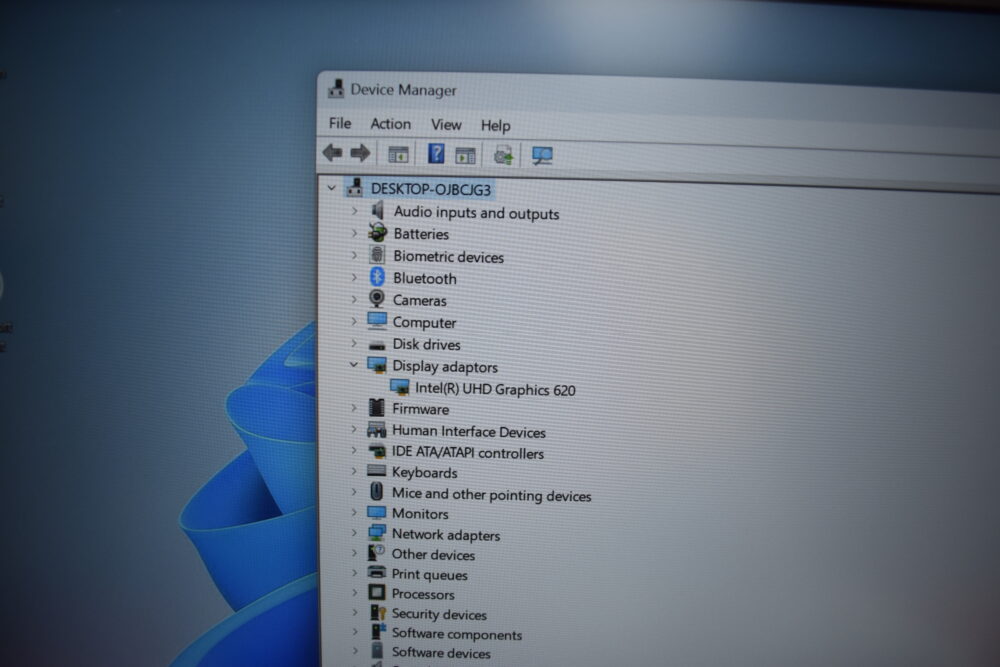
Task: Click the Human Interface Devices icon
Action: pyautogui.click(x=376, y=429)
